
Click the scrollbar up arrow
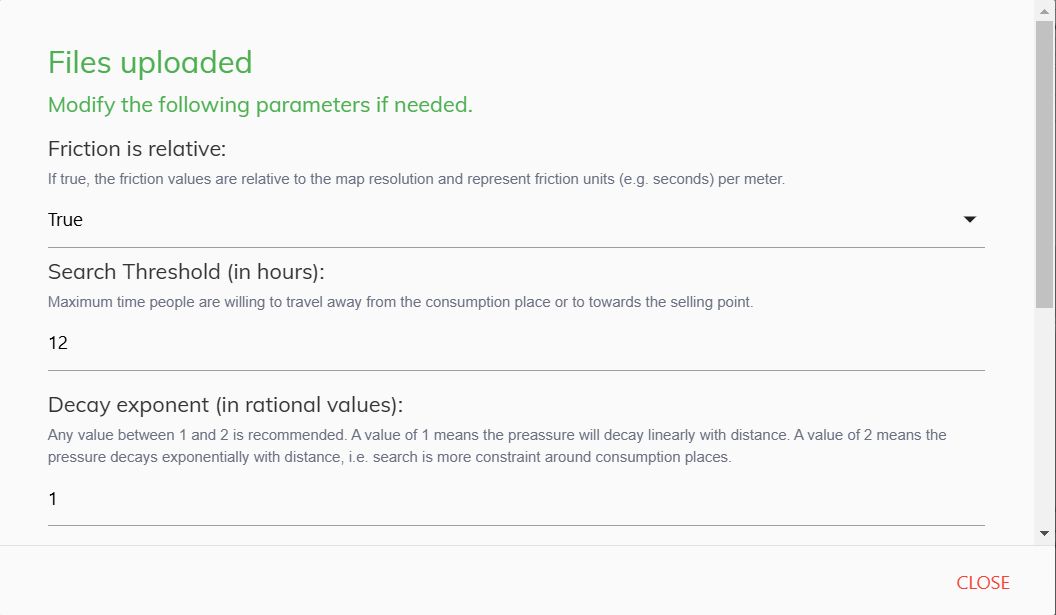tap(1045, 9)
